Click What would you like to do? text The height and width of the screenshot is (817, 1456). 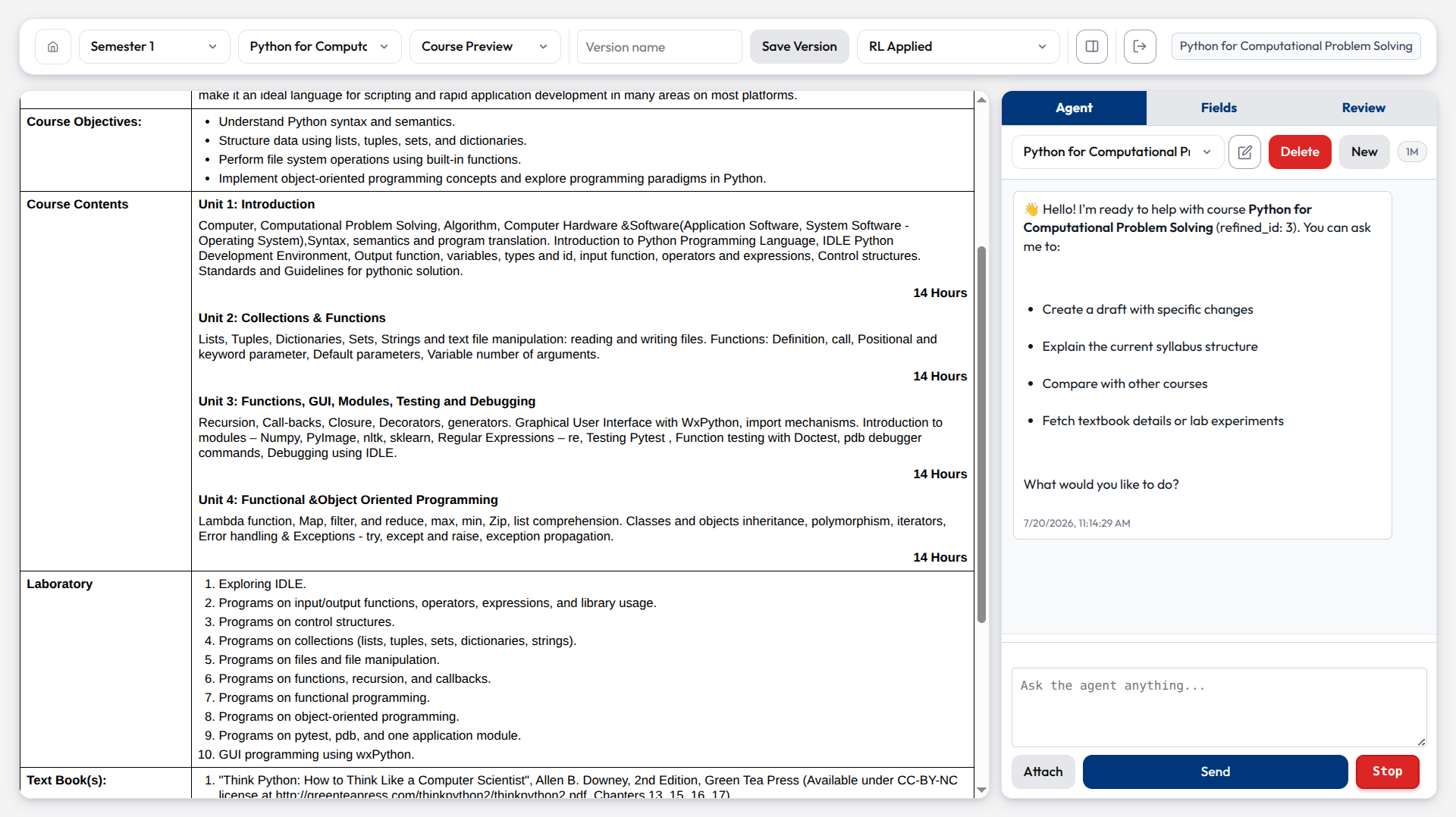click(1101, 485)
